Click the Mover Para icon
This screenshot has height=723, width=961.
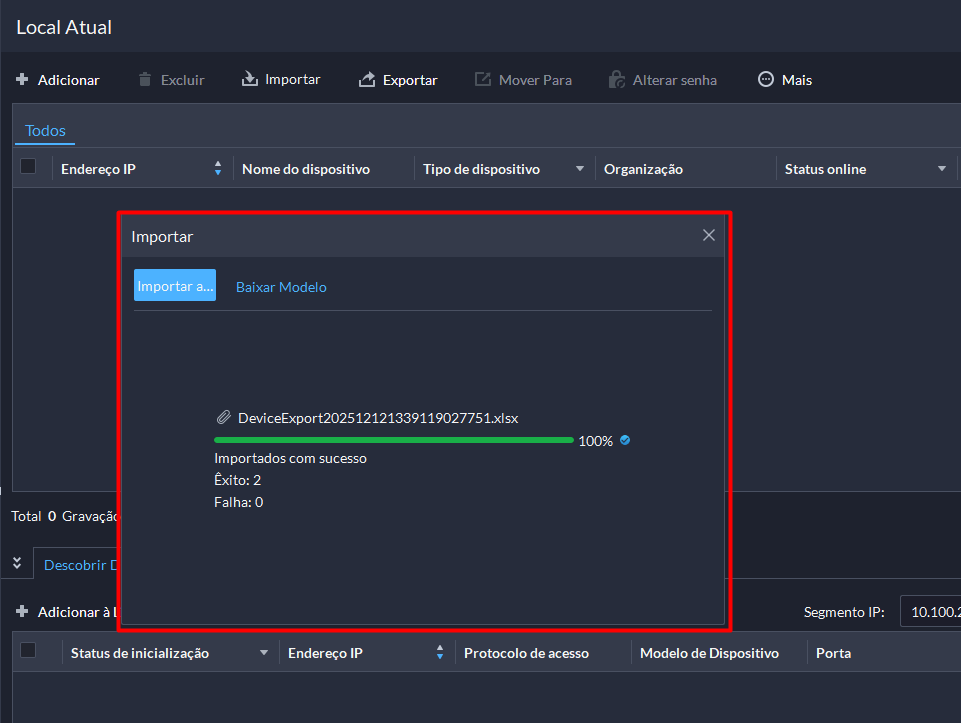pyautogui.click(x=483, y=80)
